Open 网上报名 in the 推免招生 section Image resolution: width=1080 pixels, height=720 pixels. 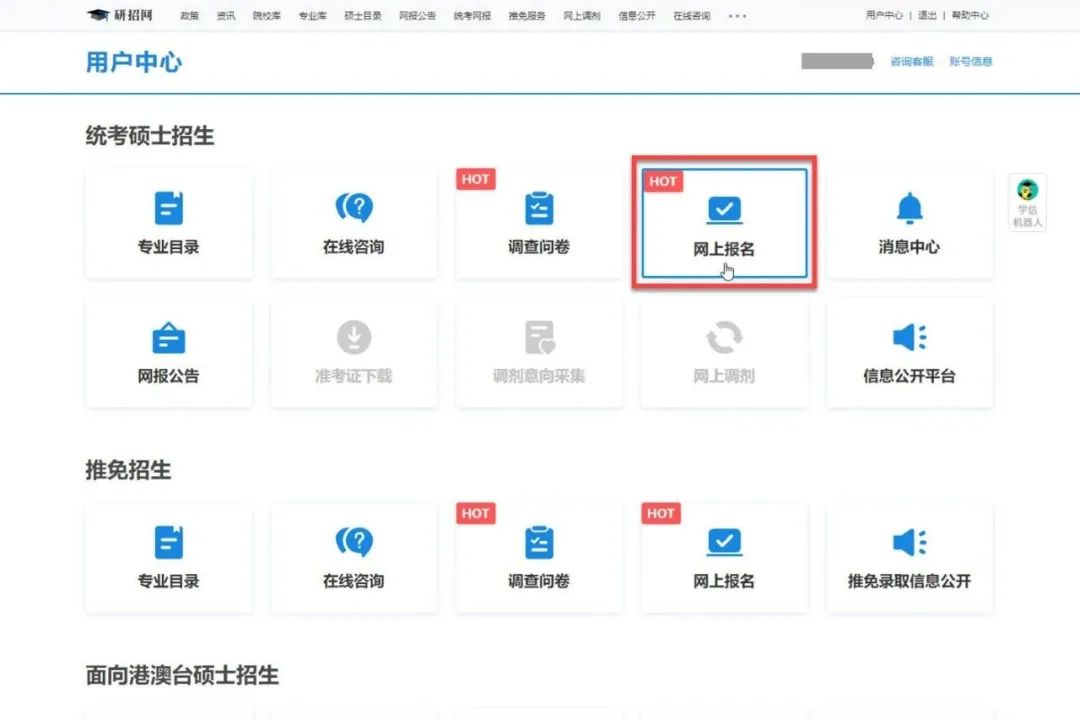point(724,557)
